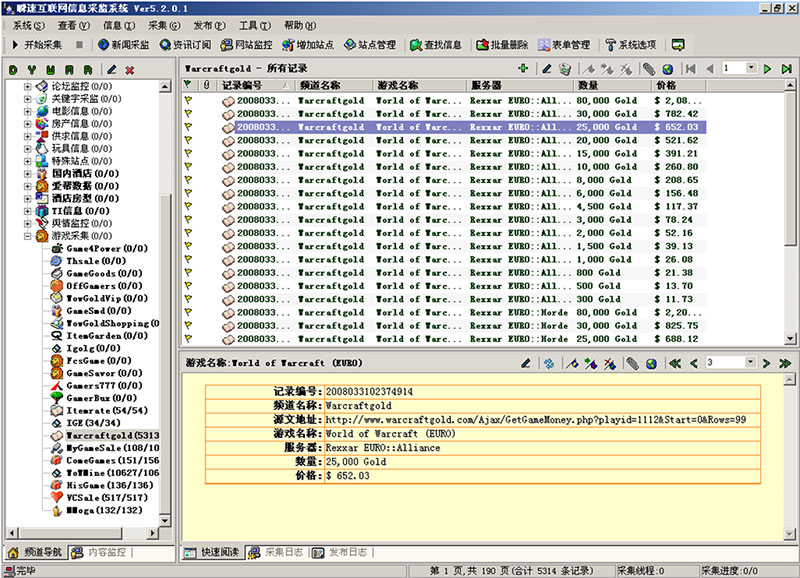Click the green plus add-record icon
800x578 pixels.
(x=523, y=68)
